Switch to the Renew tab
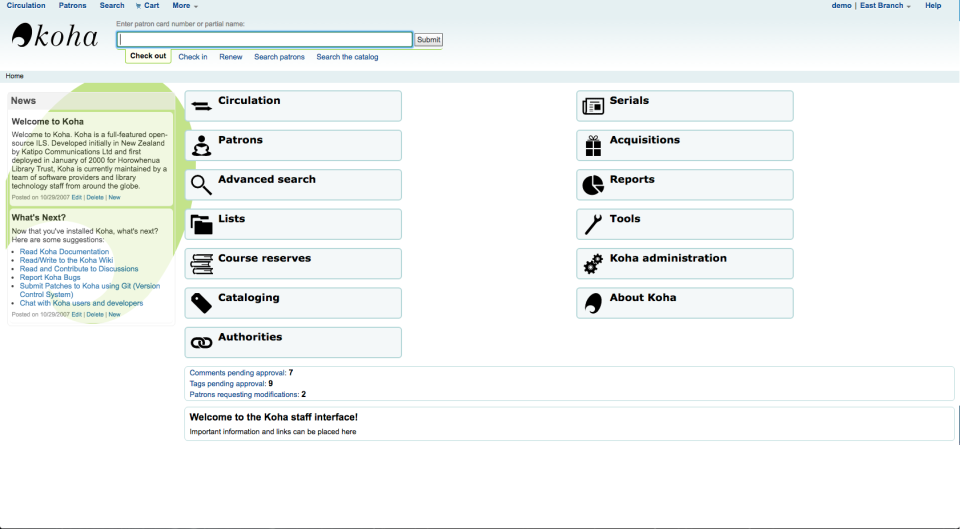The width and height of the screenshot is (960, 529). point(231,57)
